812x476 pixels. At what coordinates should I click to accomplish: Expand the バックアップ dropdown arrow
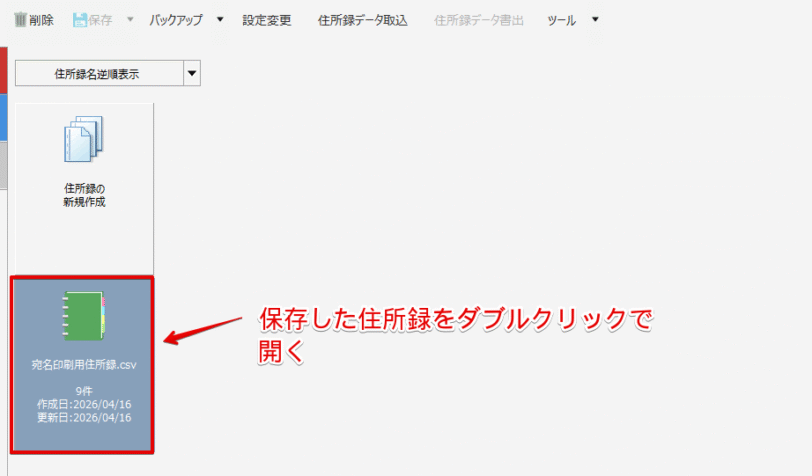[220, 19]
